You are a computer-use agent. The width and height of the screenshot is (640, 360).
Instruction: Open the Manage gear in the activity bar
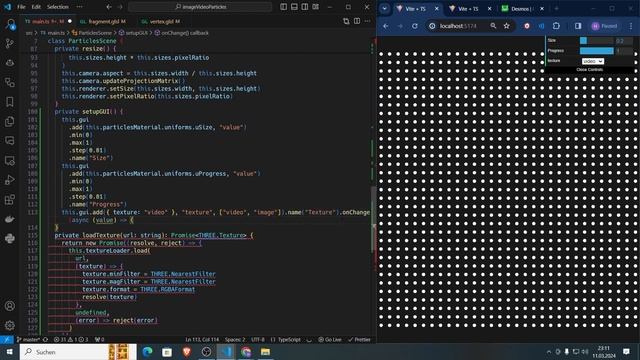tap(10, 325)
